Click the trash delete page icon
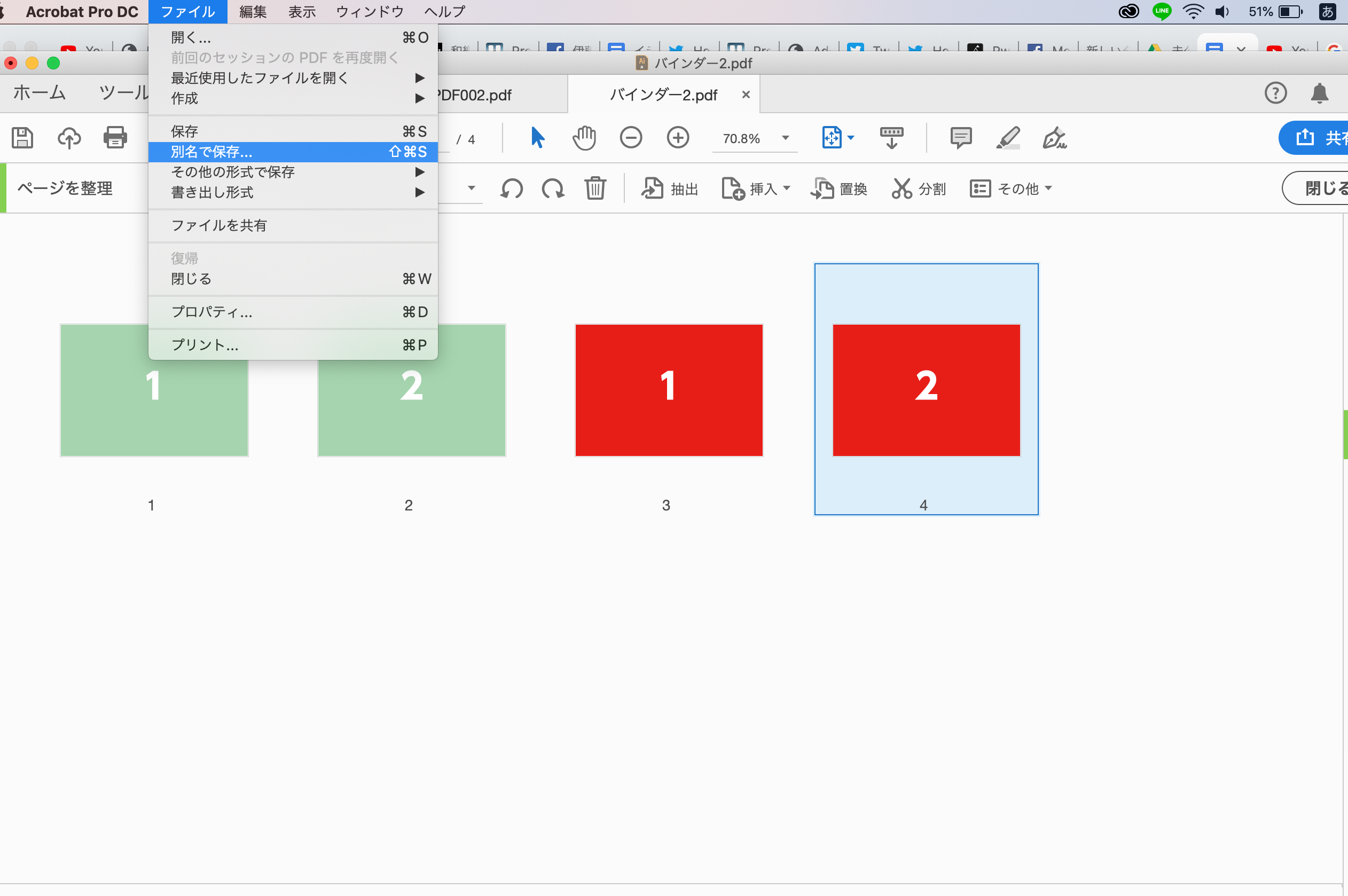The height and width of the screenshot is (896, 1348). [x=595, y=188]
